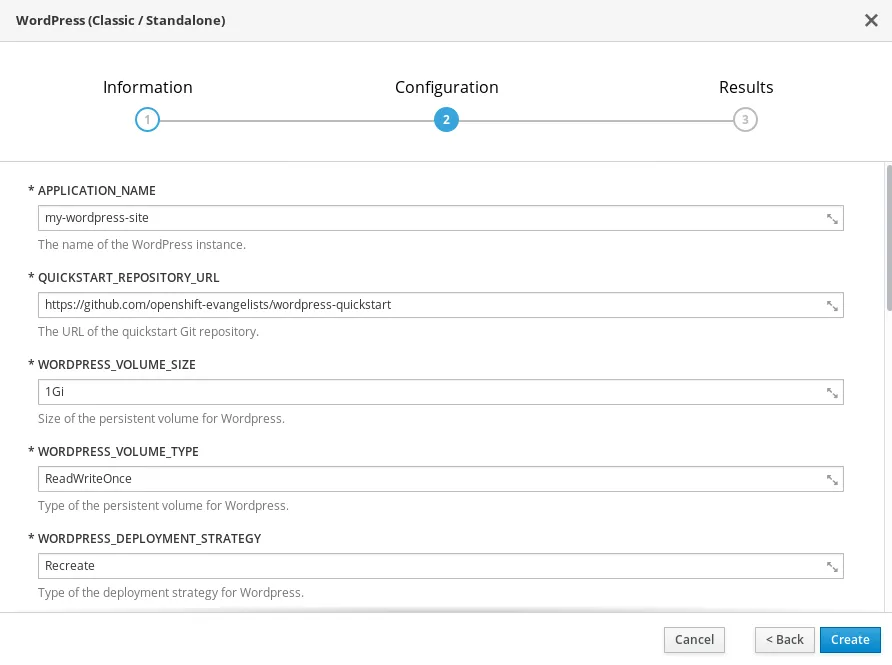Click the my-wordpress-site name input
This screenshot has width=892, height=665.
[420, 218]
